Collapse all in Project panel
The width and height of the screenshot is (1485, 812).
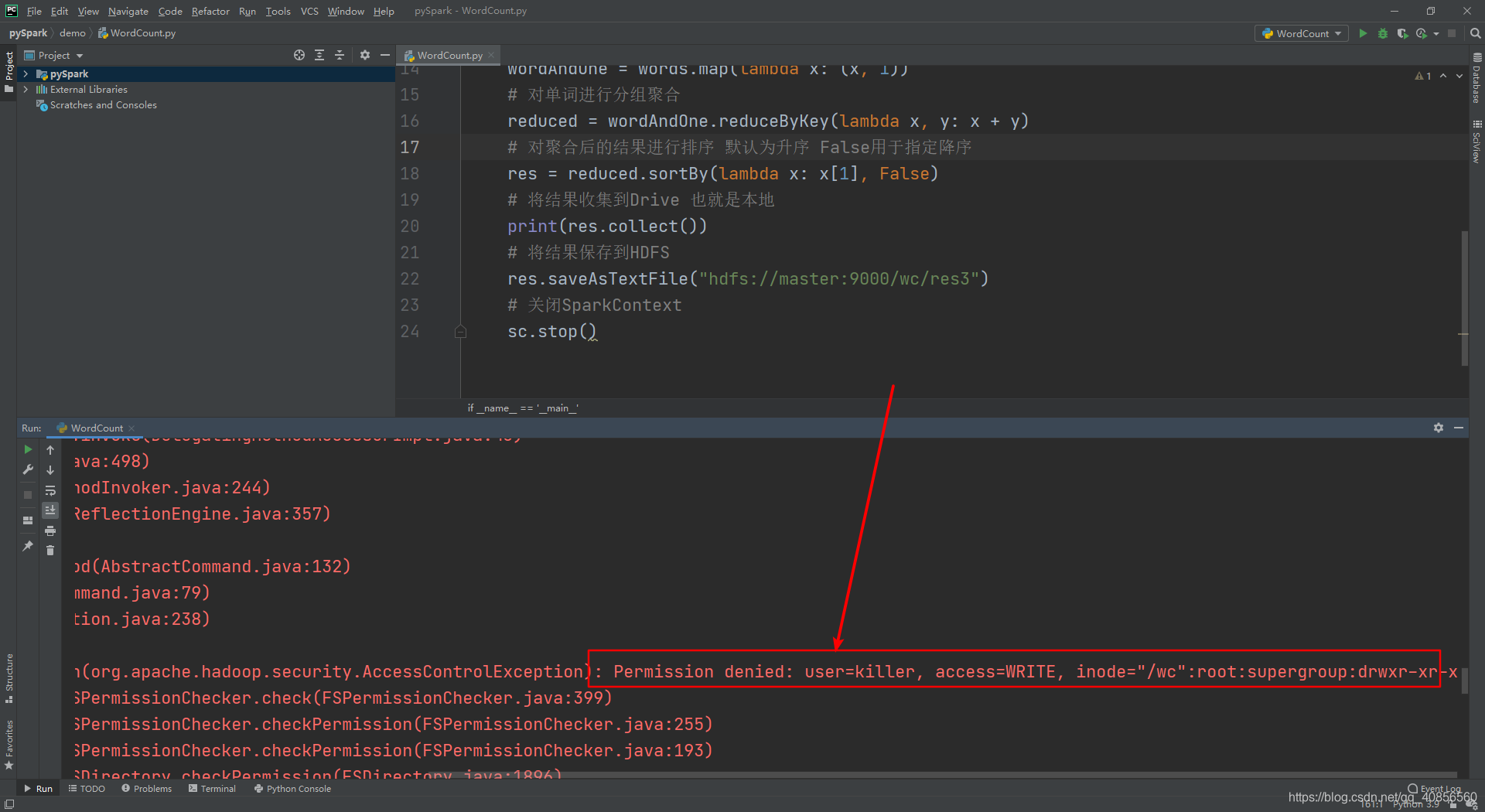(x=340, y=55)
